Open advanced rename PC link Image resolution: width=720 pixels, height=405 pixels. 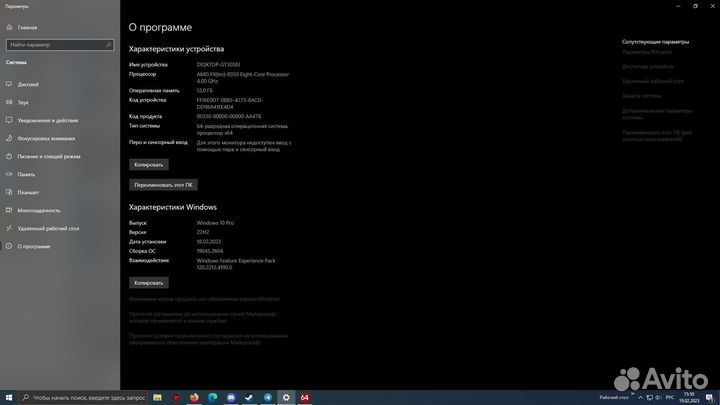(657, 135)
